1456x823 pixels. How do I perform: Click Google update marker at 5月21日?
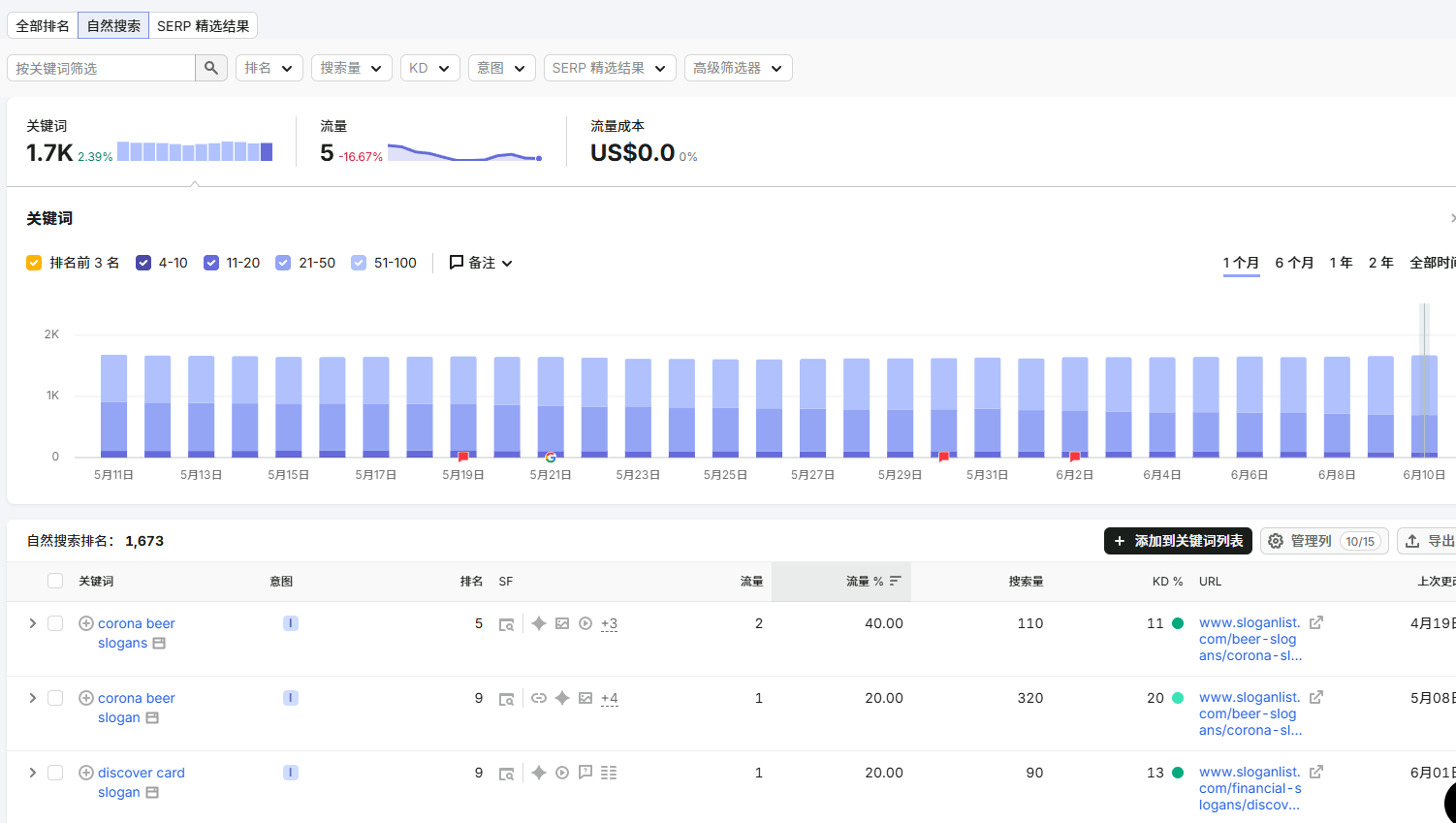click(551, 457)
